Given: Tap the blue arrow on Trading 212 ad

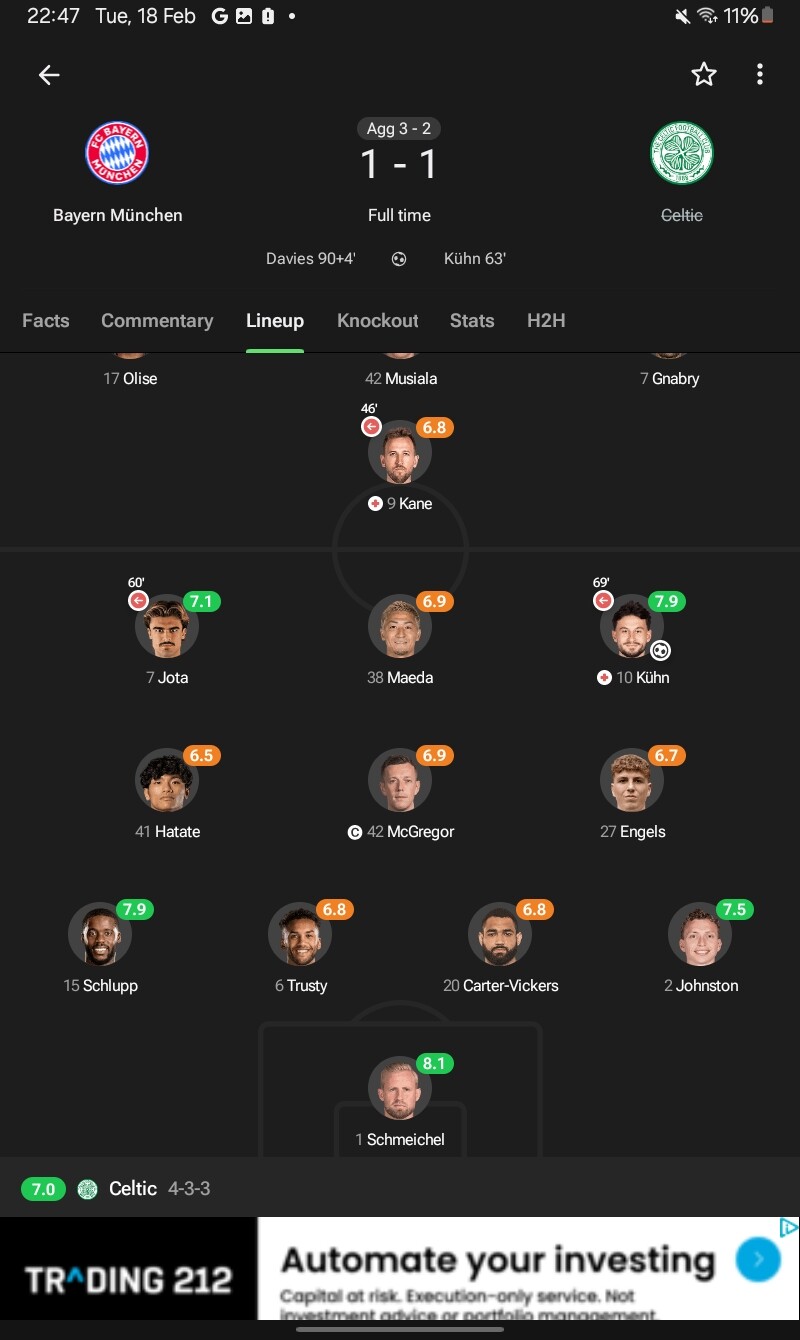Looking at the screenshot, I should [x=758, y=1259].
